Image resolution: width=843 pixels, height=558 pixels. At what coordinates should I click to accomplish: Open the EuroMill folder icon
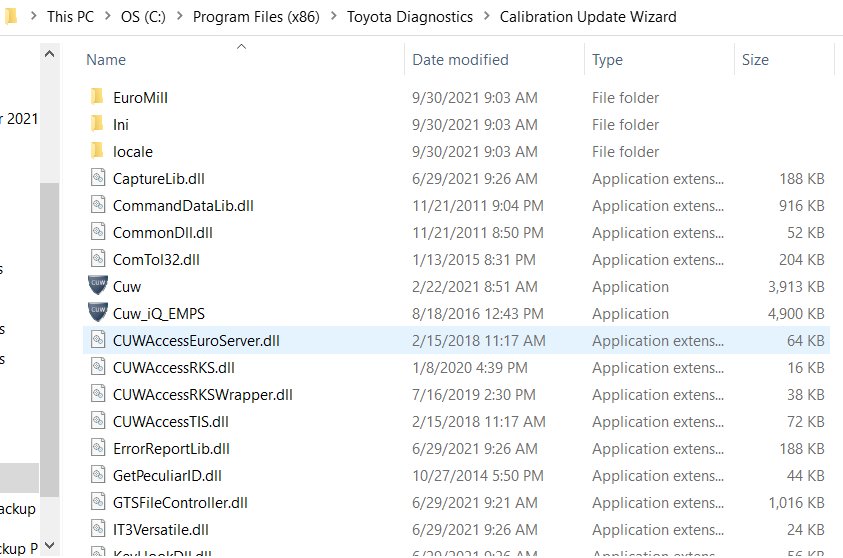click(97, 97)
